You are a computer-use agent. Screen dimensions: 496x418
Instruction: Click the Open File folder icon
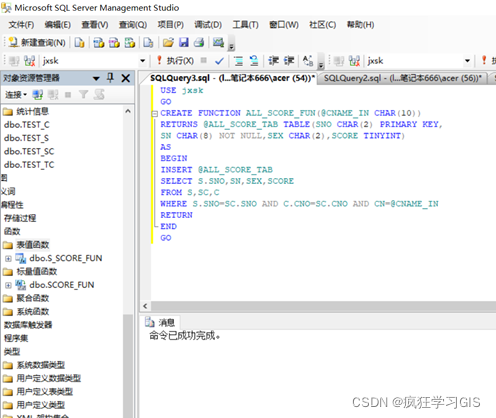click(168, 42)
